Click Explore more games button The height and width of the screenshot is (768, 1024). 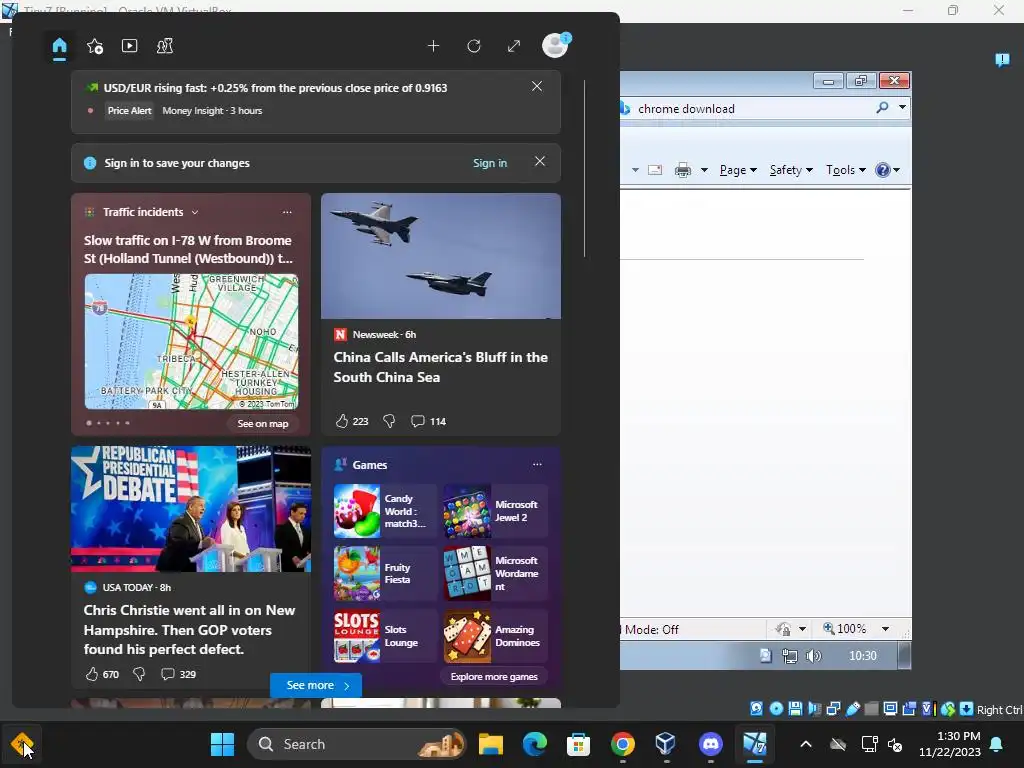[494, 677]
